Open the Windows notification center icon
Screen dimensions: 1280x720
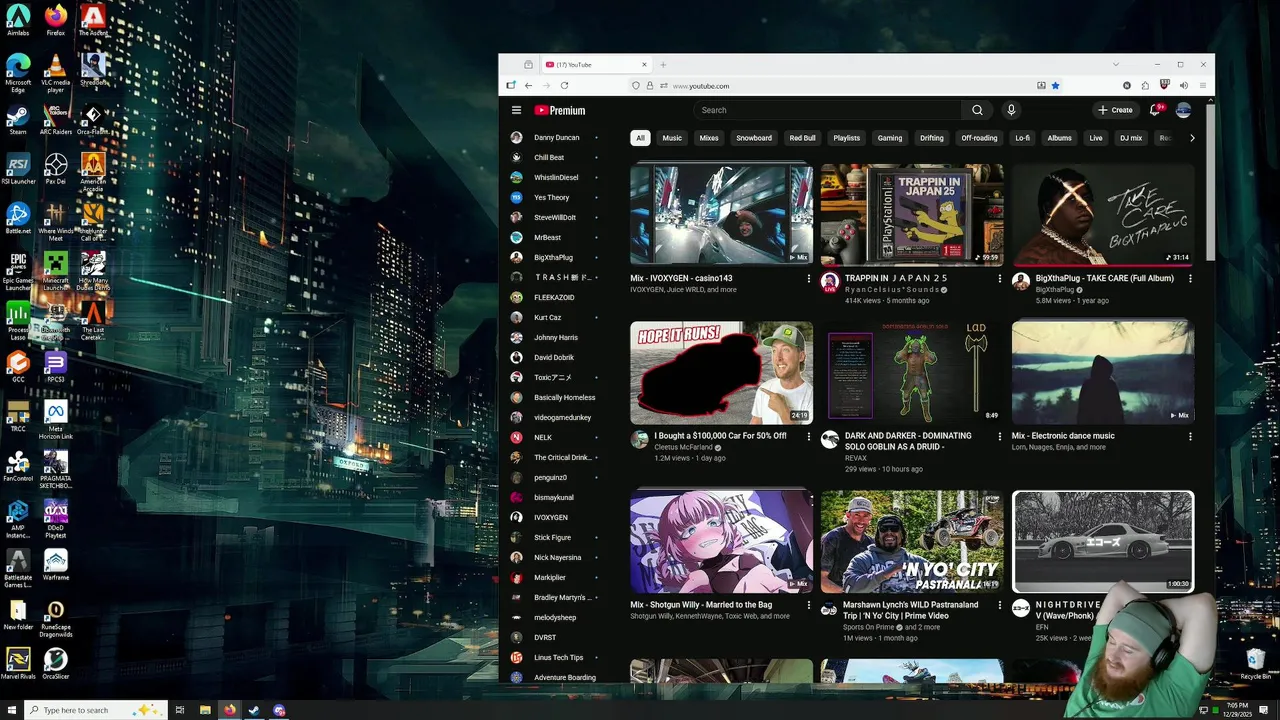[1266, 710]
